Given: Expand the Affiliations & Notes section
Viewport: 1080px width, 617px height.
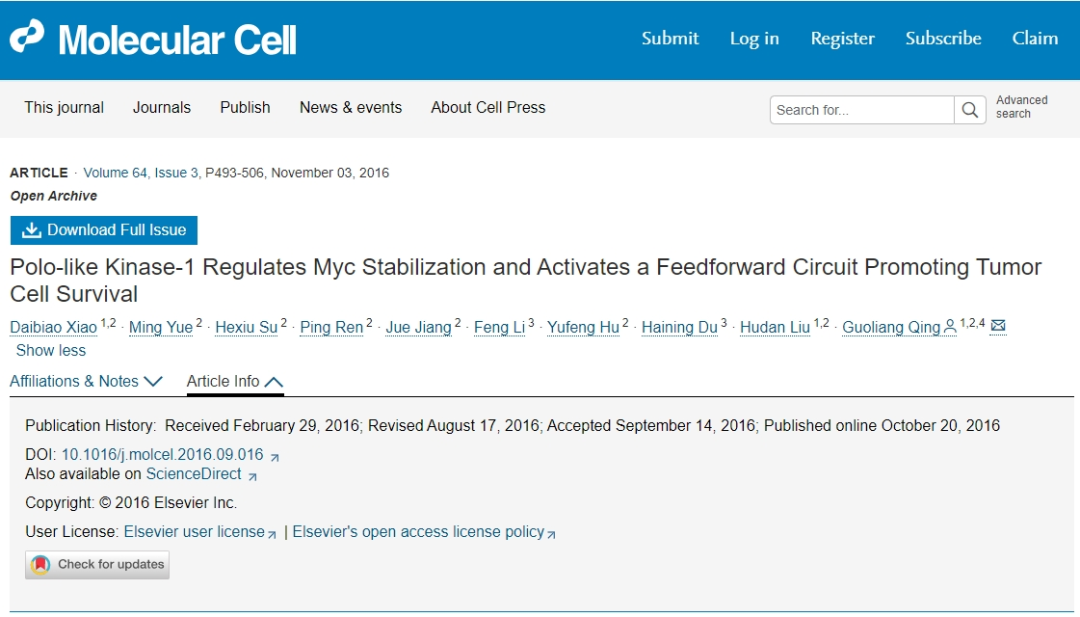Looking at the screenshot, I should click(86, 381).
